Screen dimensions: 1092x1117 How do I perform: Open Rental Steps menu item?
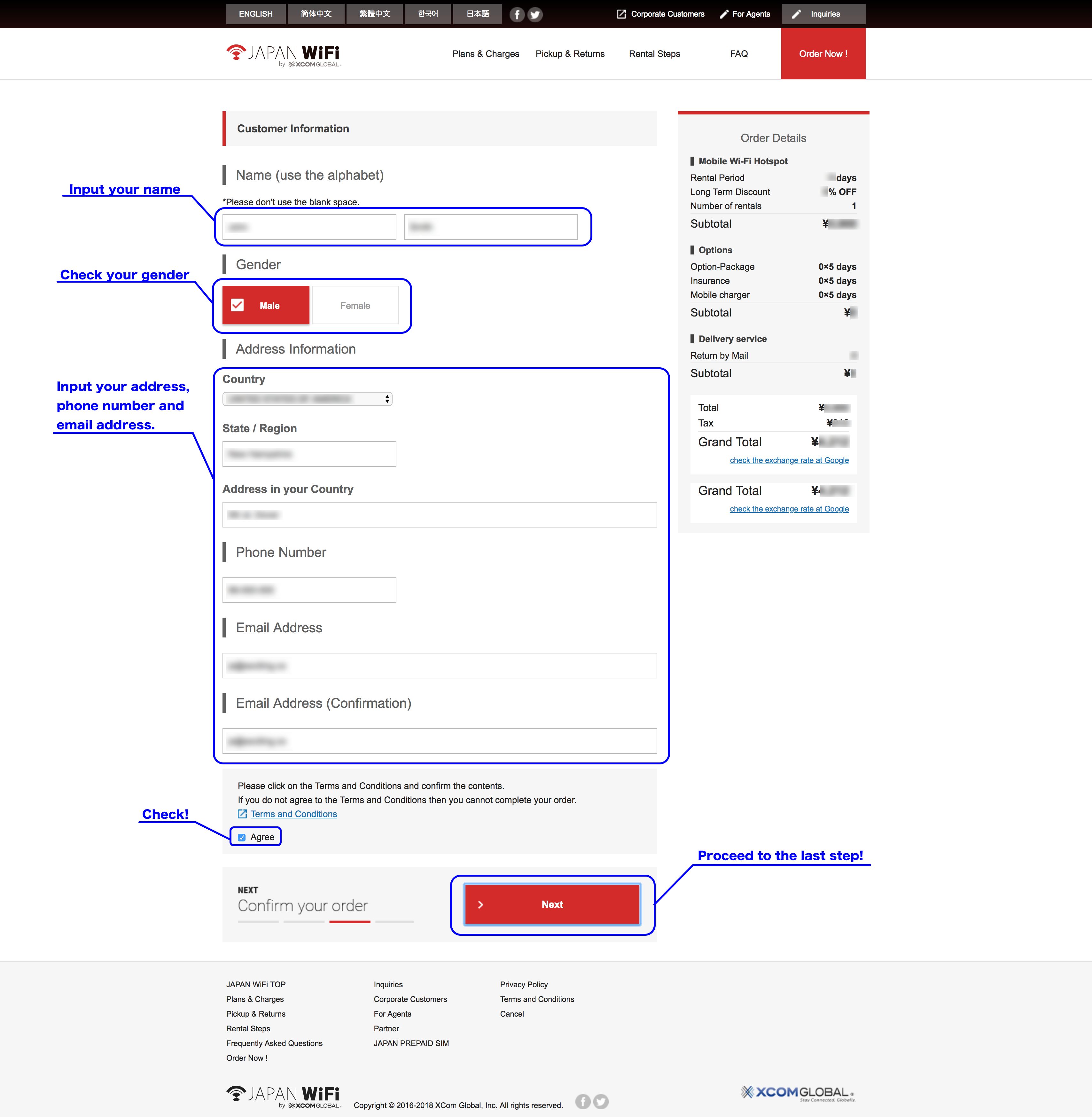[654, 54]
